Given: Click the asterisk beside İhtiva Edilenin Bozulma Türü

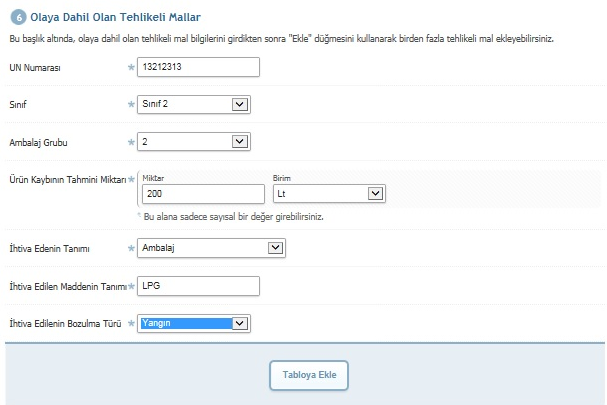Looking at the screenshot, I should click(131, 323).
